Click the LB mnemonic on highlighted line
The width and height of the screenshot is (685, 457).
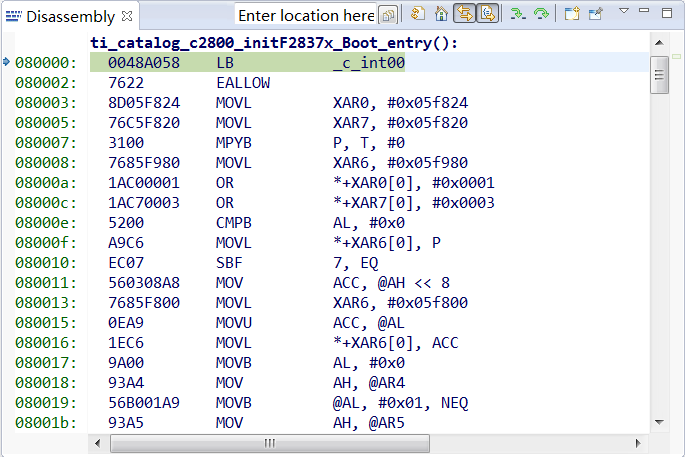[x=225, y=63]
